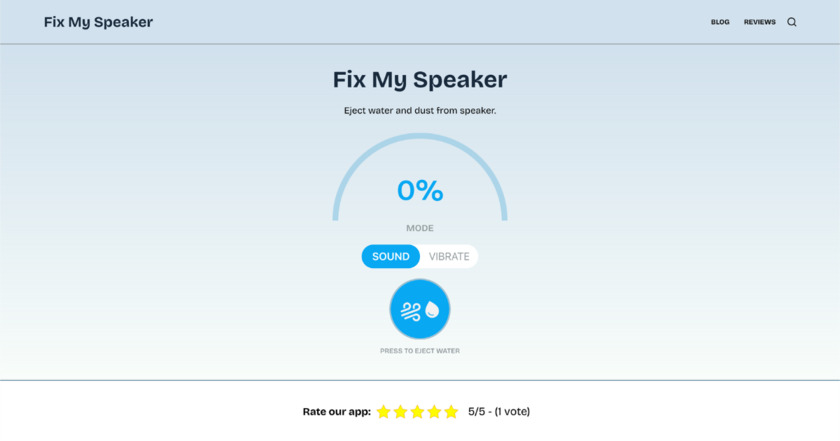840x441 pixels.
Task: Open the Blog menu item
Action: tap(720, 22)
